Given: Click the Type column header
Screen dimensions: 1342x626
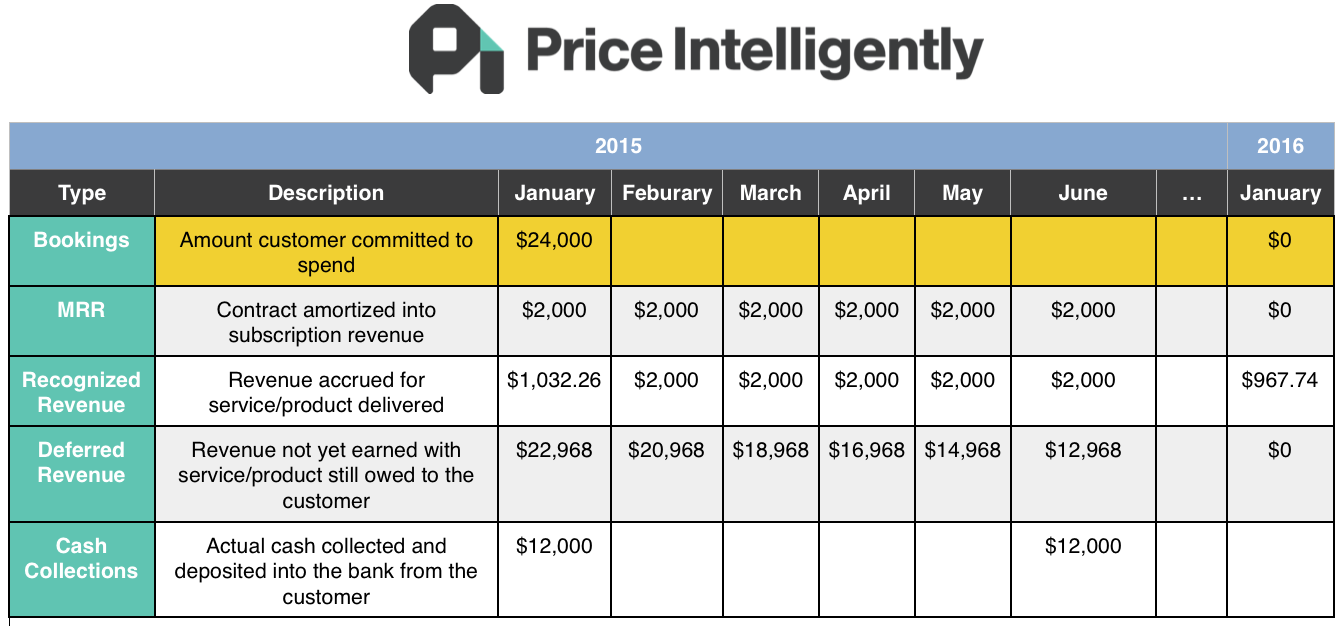Looking at the screenshot, I should tap(82, 193).
